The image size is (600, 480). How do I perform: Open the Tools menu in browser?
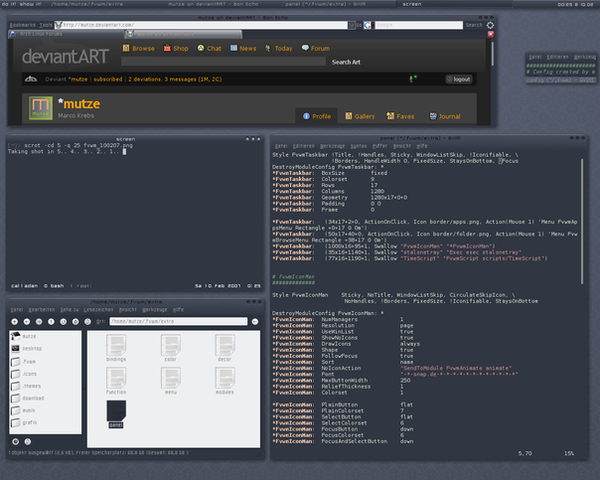46,25
